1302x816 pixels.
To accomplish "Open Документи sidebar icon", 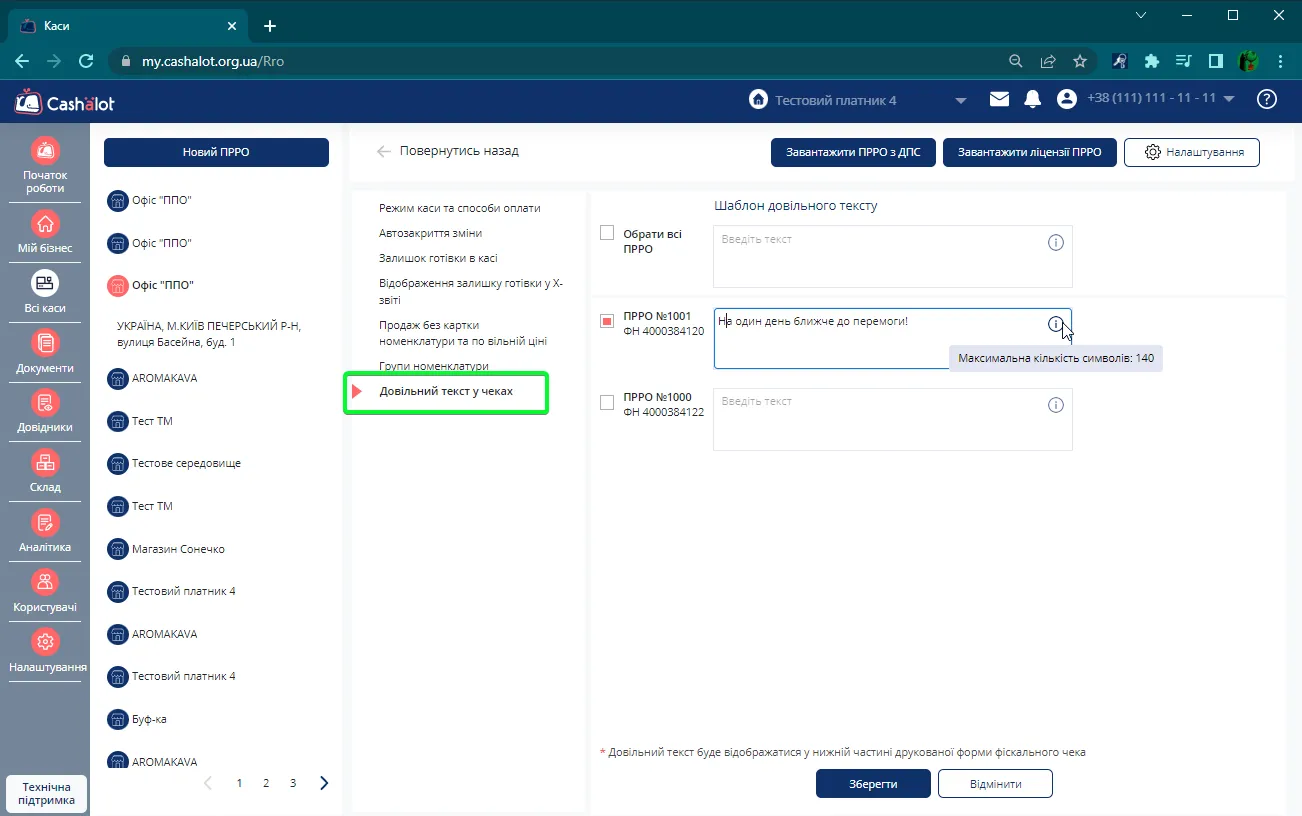I will point(45,343).
